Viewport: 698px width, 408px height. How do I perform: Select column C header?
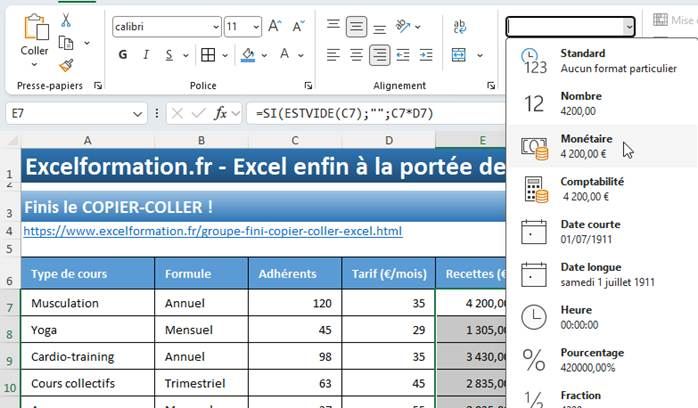click(x=295, y=141)
